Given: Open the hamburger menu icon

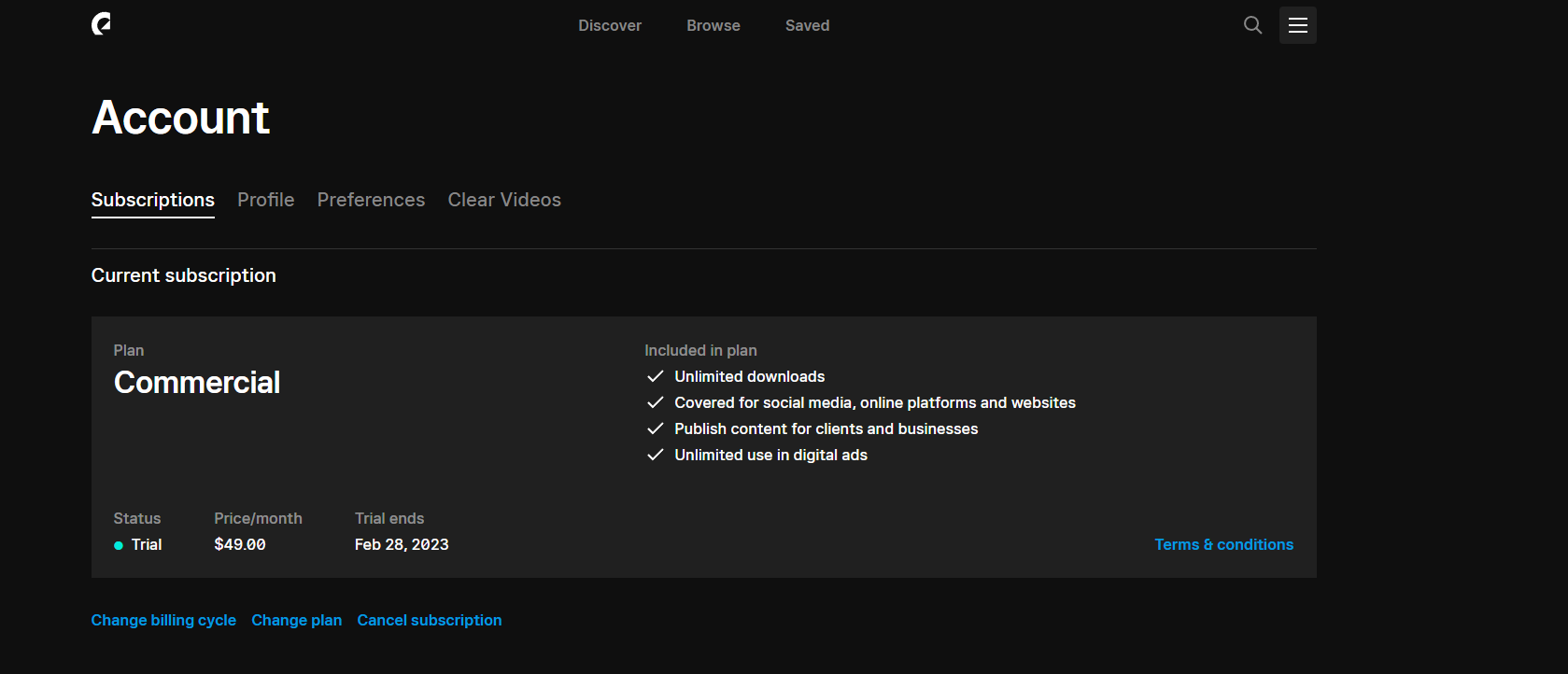Looking at the screenshot, I should pyautogui.click(x=1298, y=25).
